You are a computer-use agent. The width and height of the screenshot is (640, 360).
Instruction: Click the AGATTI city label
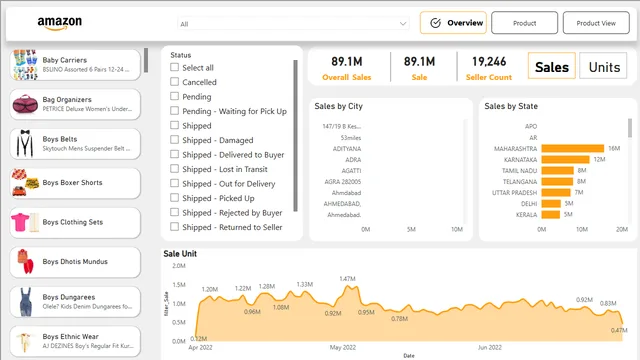pyautogui.click(x=351, y=171)
